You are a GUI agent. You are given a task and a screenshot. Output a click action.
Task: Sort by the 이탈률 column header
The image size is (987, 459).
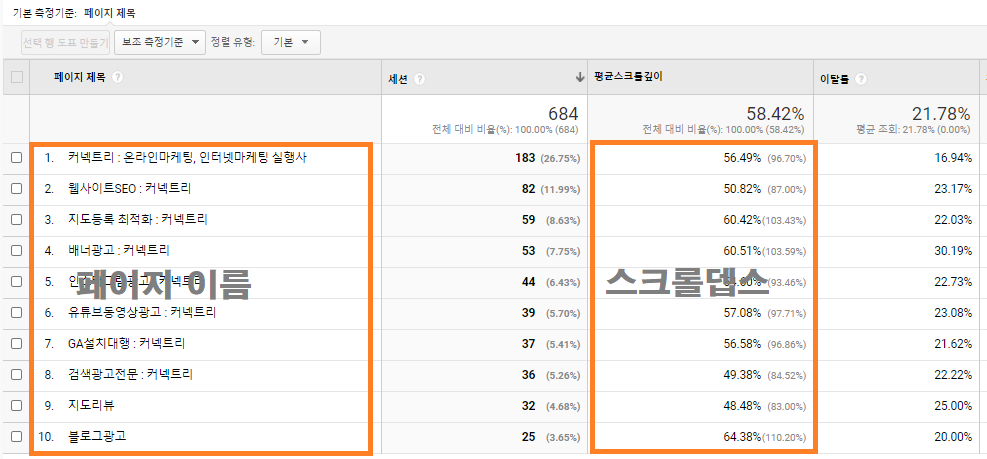point(835,79)
